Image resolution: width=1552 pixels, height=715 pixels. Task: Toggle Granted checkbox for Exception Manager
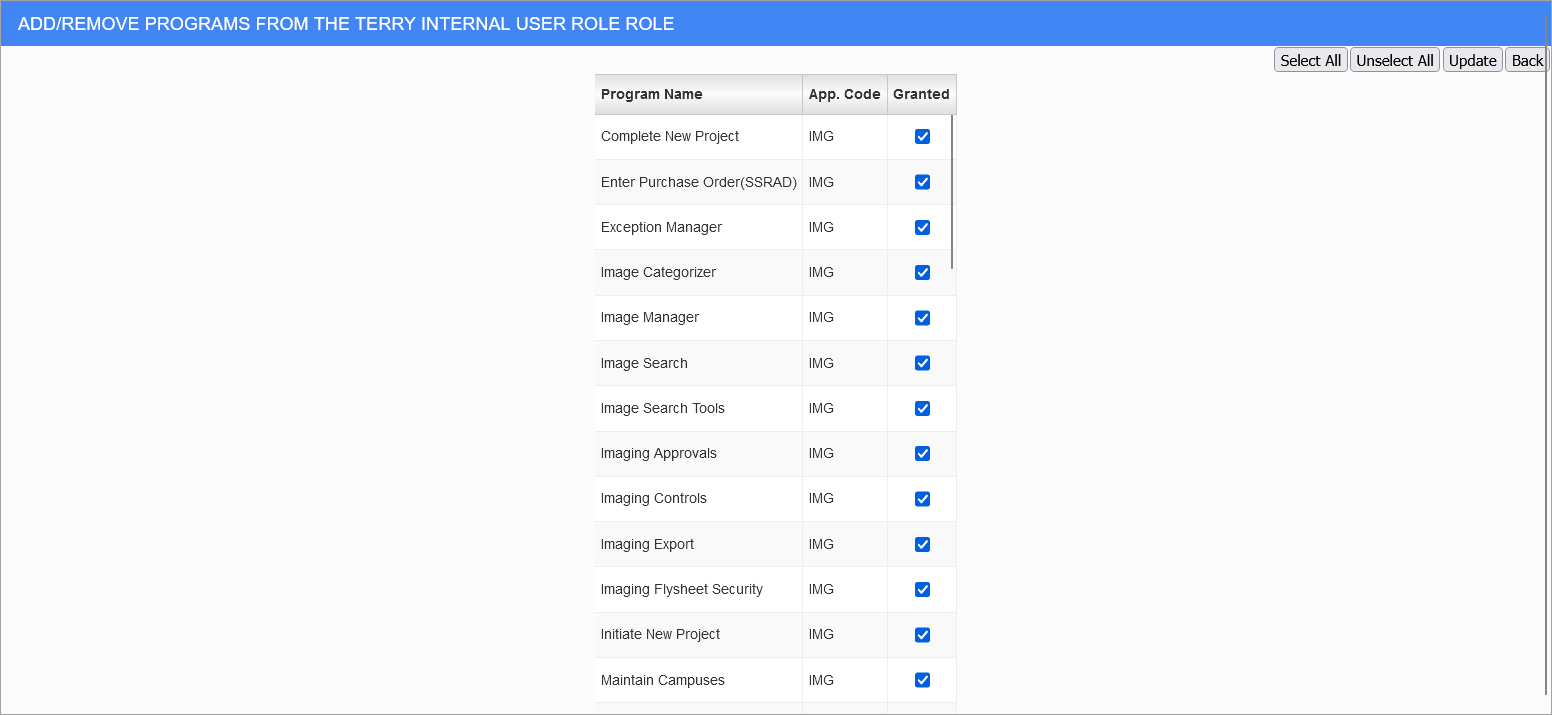(x=922, y=227)
